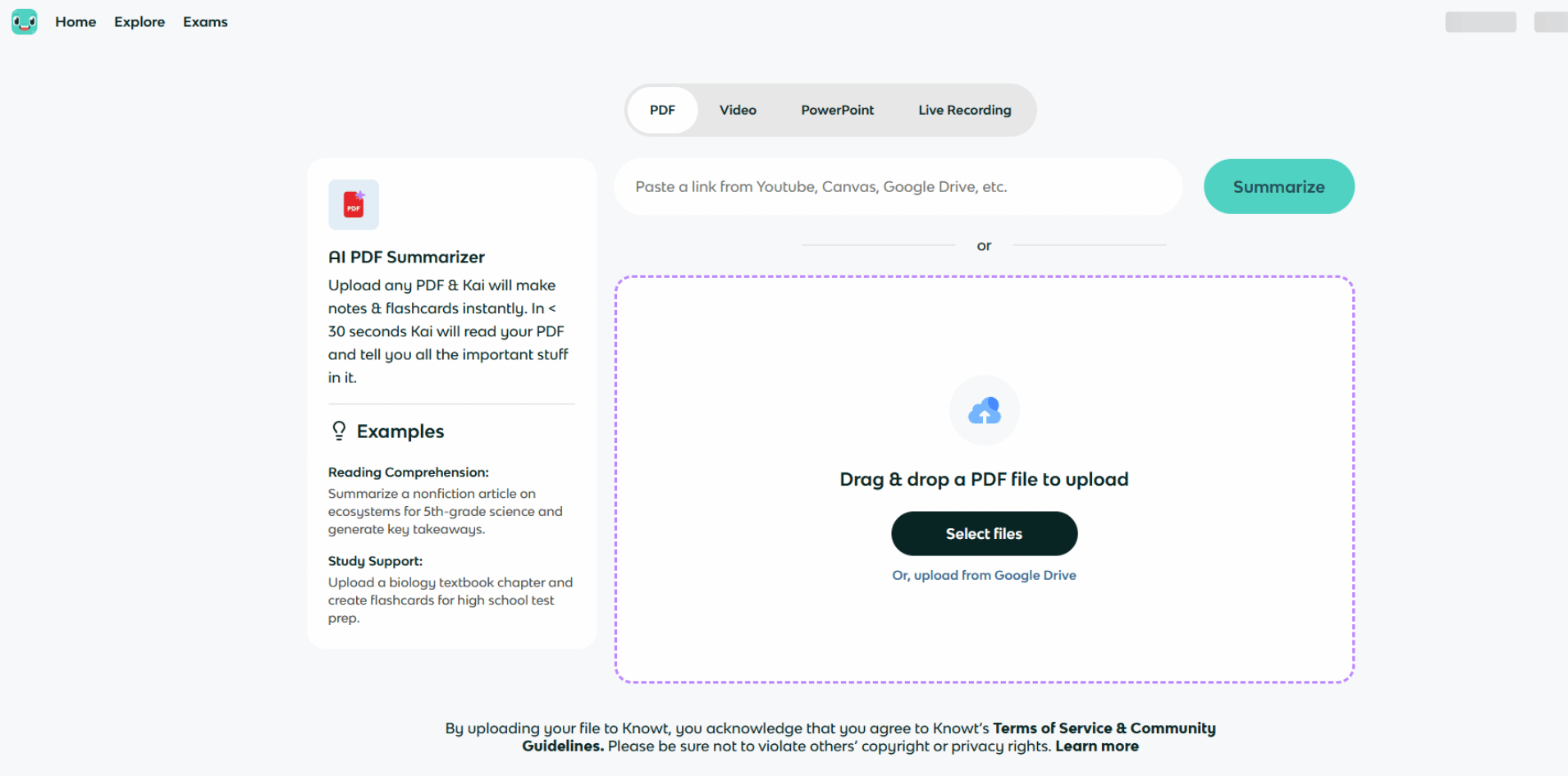
Task: Click the Drag & drop a PDF heading
Action: 984,479
